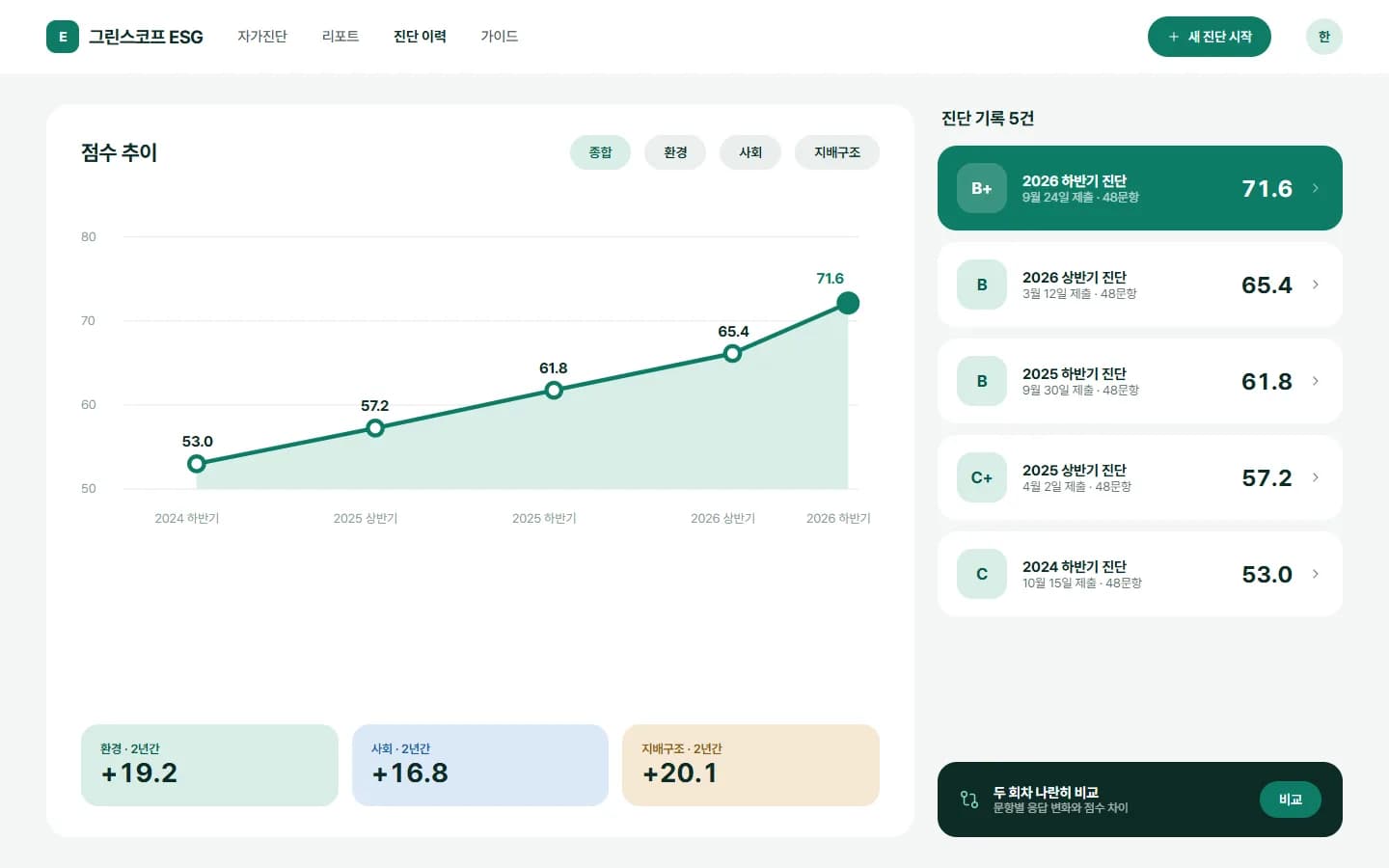The image size is (1389, 868).
Task: Click the 사회 · 2년간 +16.8 card
Action: click(480, 765)
